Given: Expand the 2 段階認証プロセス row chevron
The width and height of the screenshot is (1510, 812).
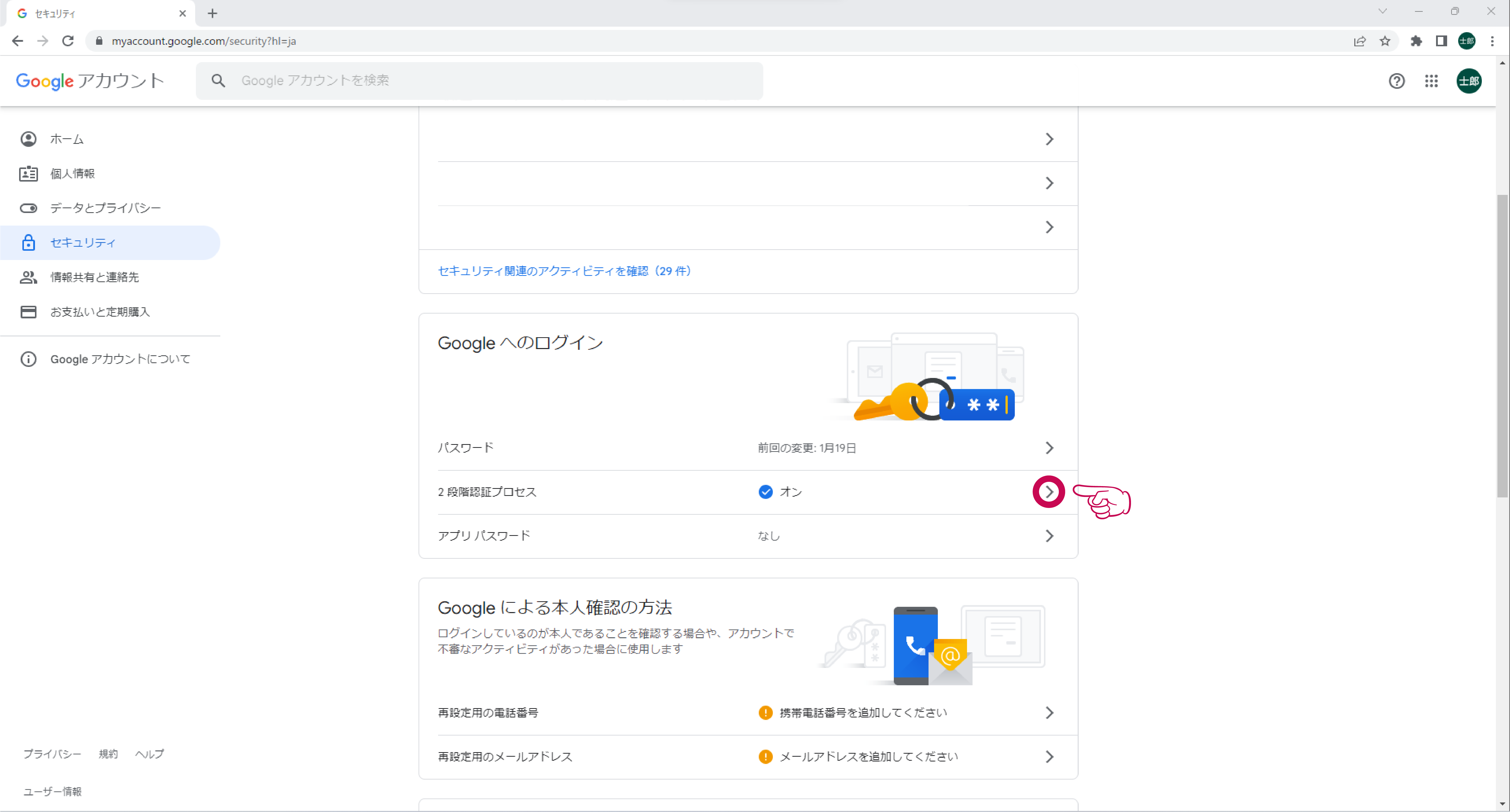Looking at the screenshot, I should (x=1049, y=492).
